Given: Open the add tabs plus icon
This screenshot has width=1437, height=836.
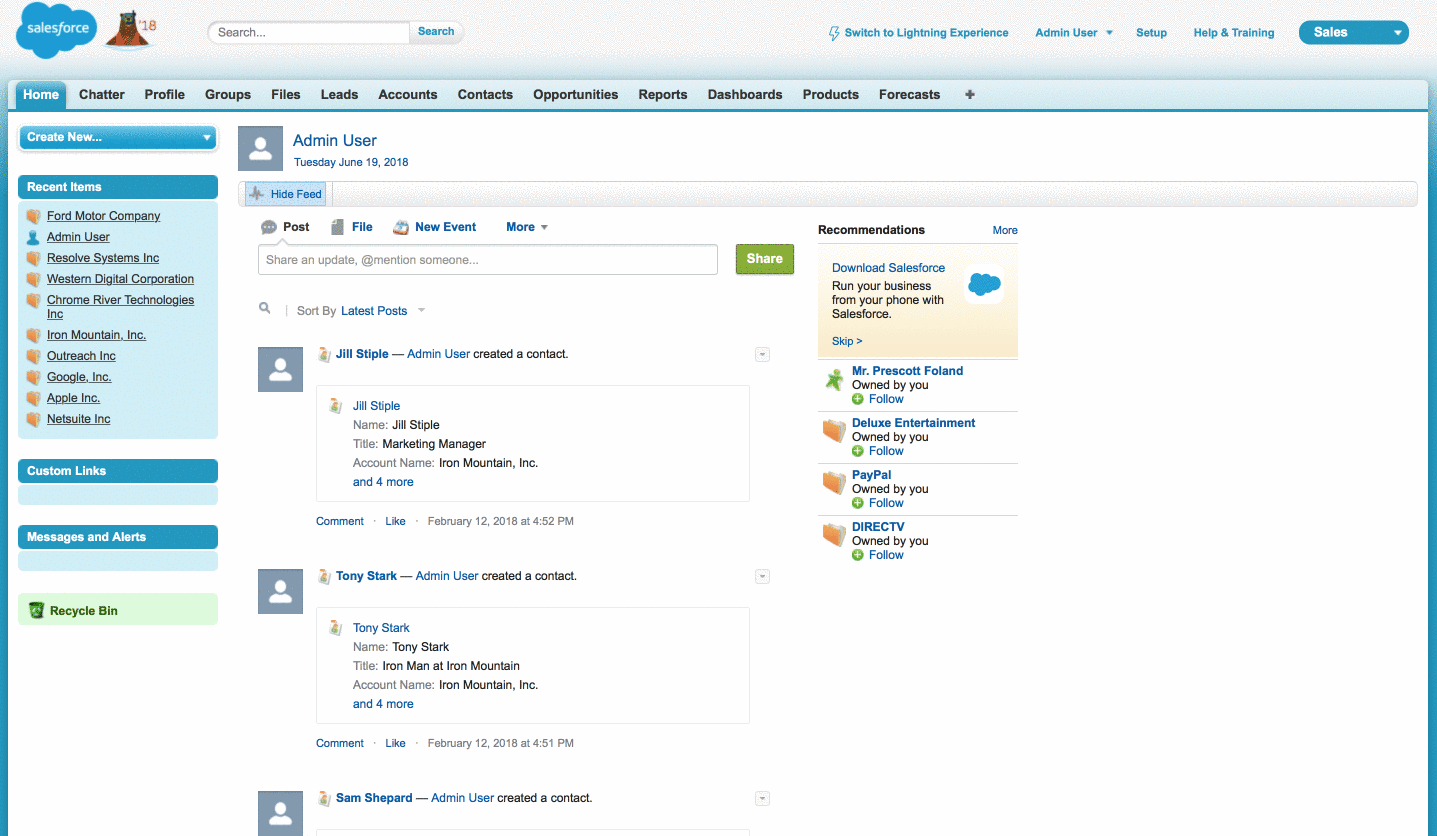Looking at the screenshot, I should (x=969, y=95).
